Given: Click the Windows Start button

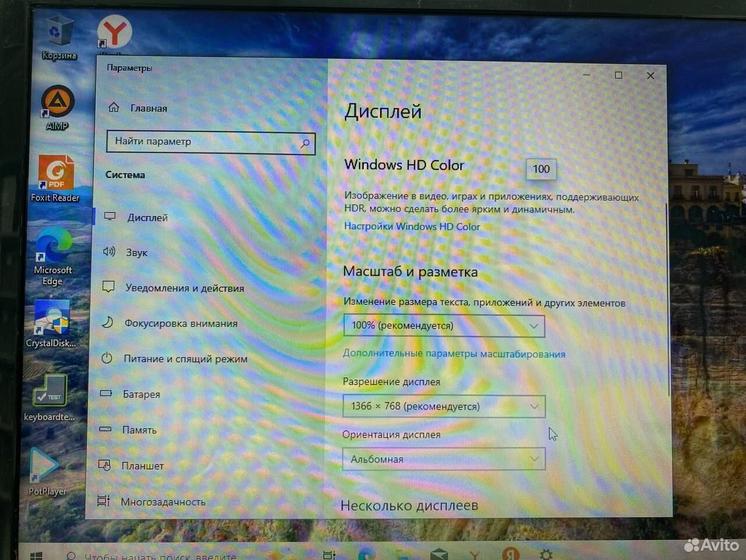Looking at the screenshot, I should [x=35, y=553].
